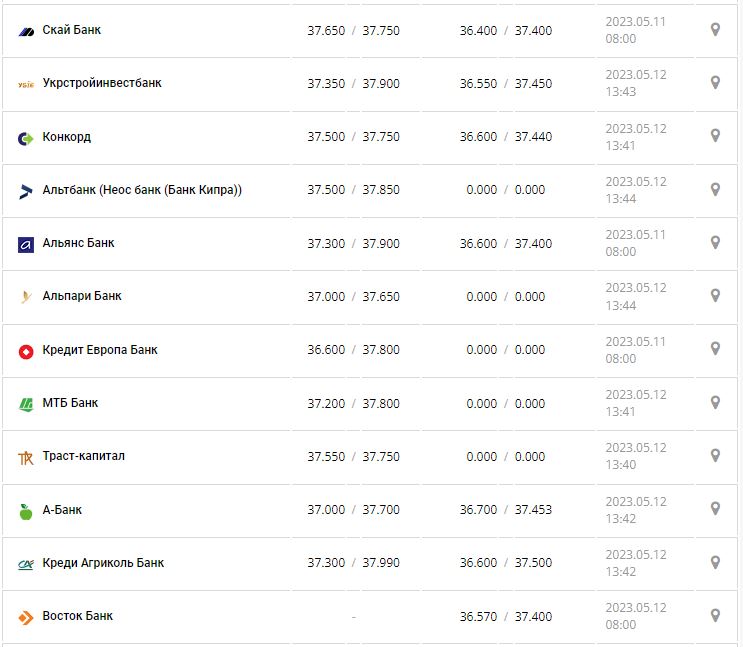
Task: Click Укрстройинвестбанк cash rate 37.350 / 37.900
Action: [353, 84]
